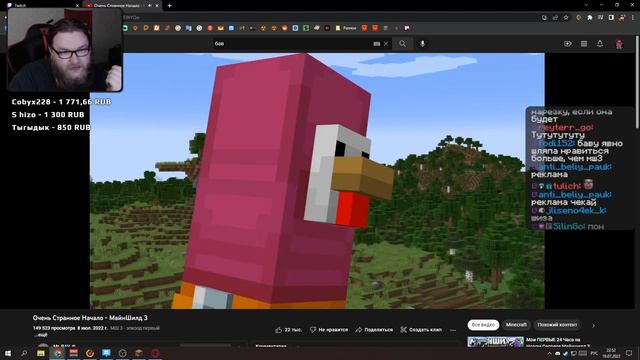Open the Windows notification center
This screenshot has height=360, width=640.
point(629,353)
